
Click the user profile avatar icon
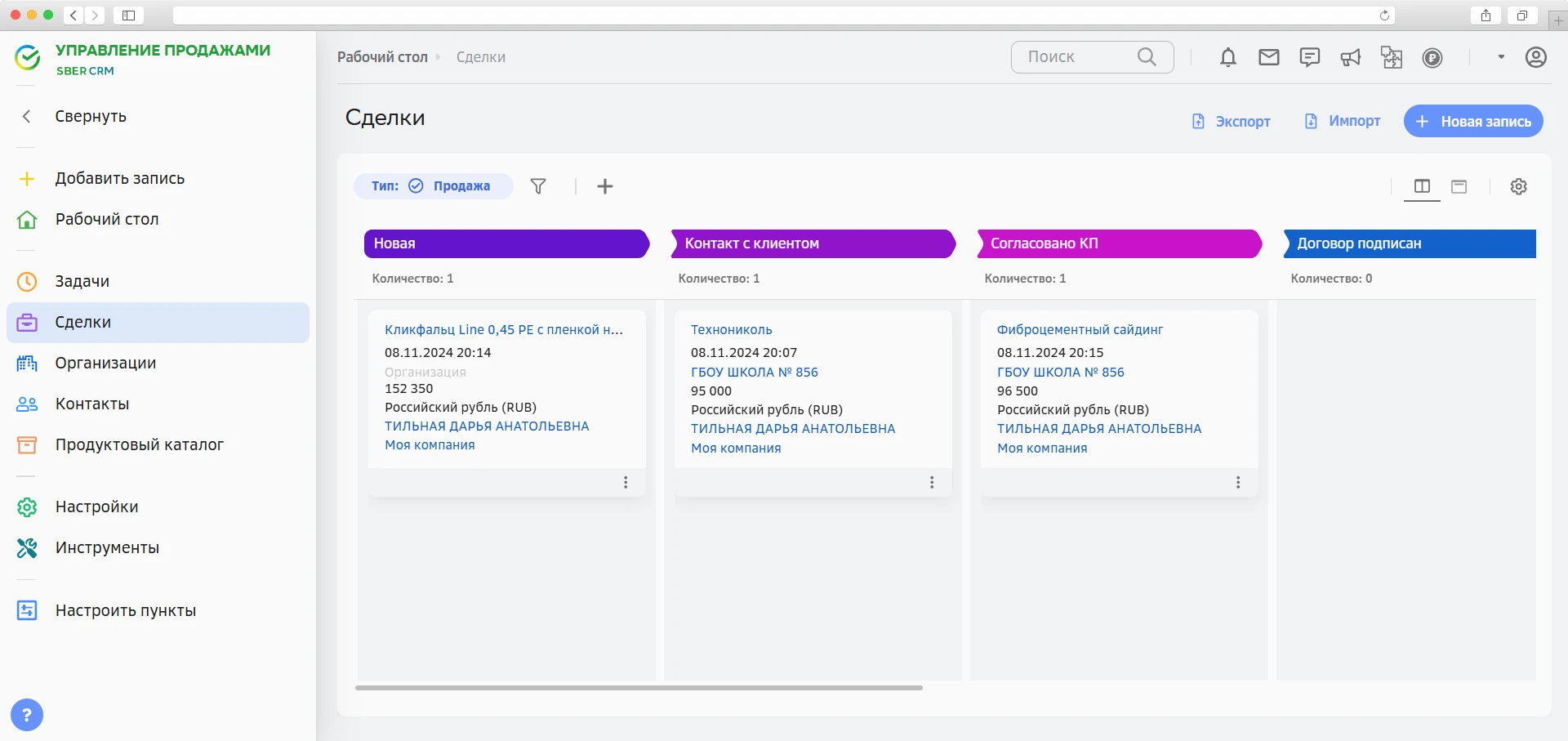tap(1535, 57)
